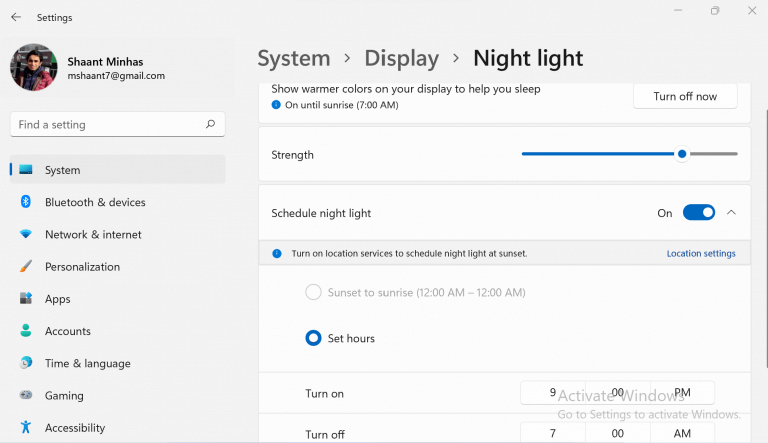Select Sunset to sunrise radio option
This screenshot has height=443, width=768.
[x=313, y=292]
